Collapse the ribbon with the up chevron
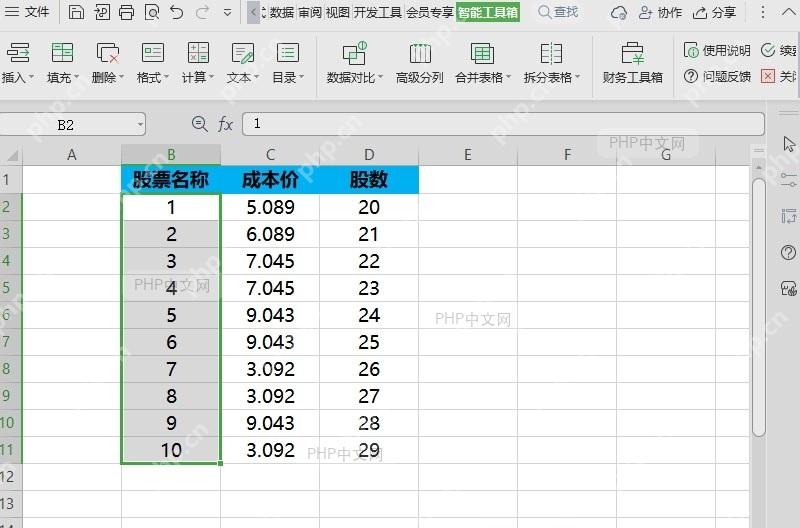The image size is (800, 528). point(788,12)
